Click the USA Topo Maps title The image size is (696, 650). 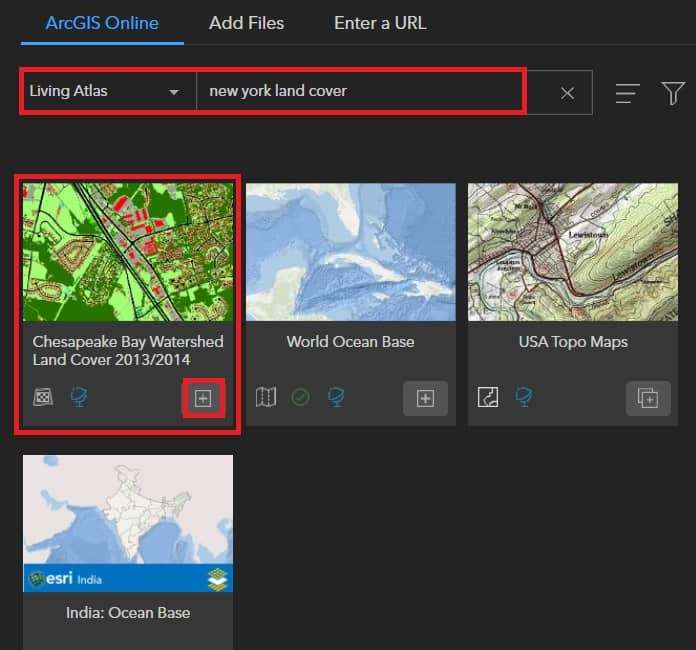pyautogui.click(x=573, y=342)
